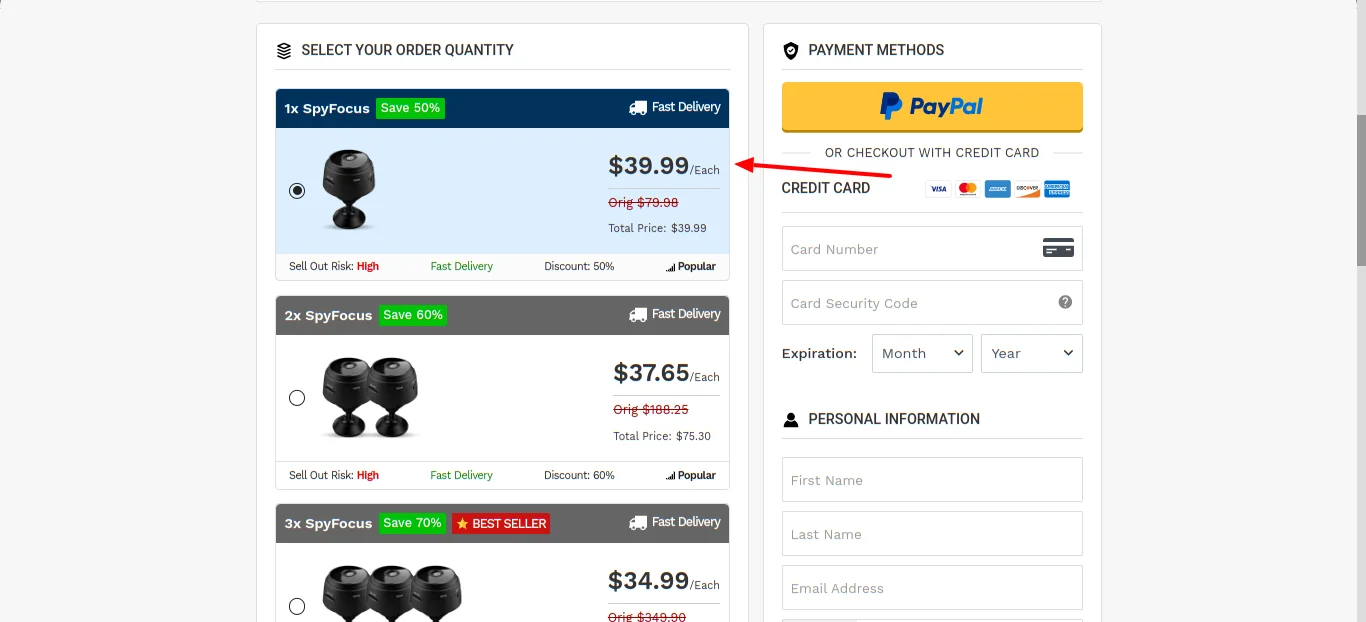Check out with the PayPal button
This screenshot has width=1366, height=622.
pyautogui.click(x=931, y=106)
